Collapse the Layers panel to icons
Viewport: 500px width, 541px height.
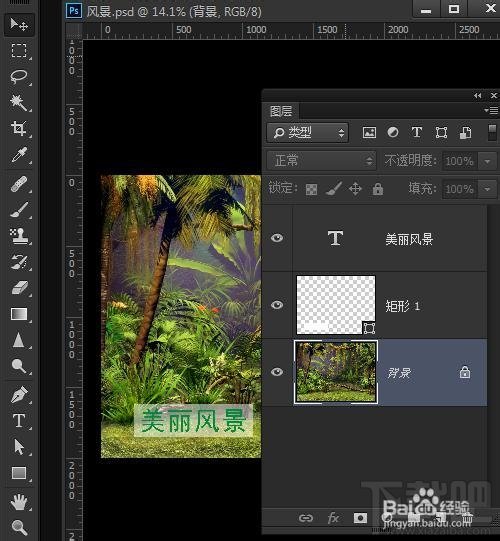[x=478, y=96]
